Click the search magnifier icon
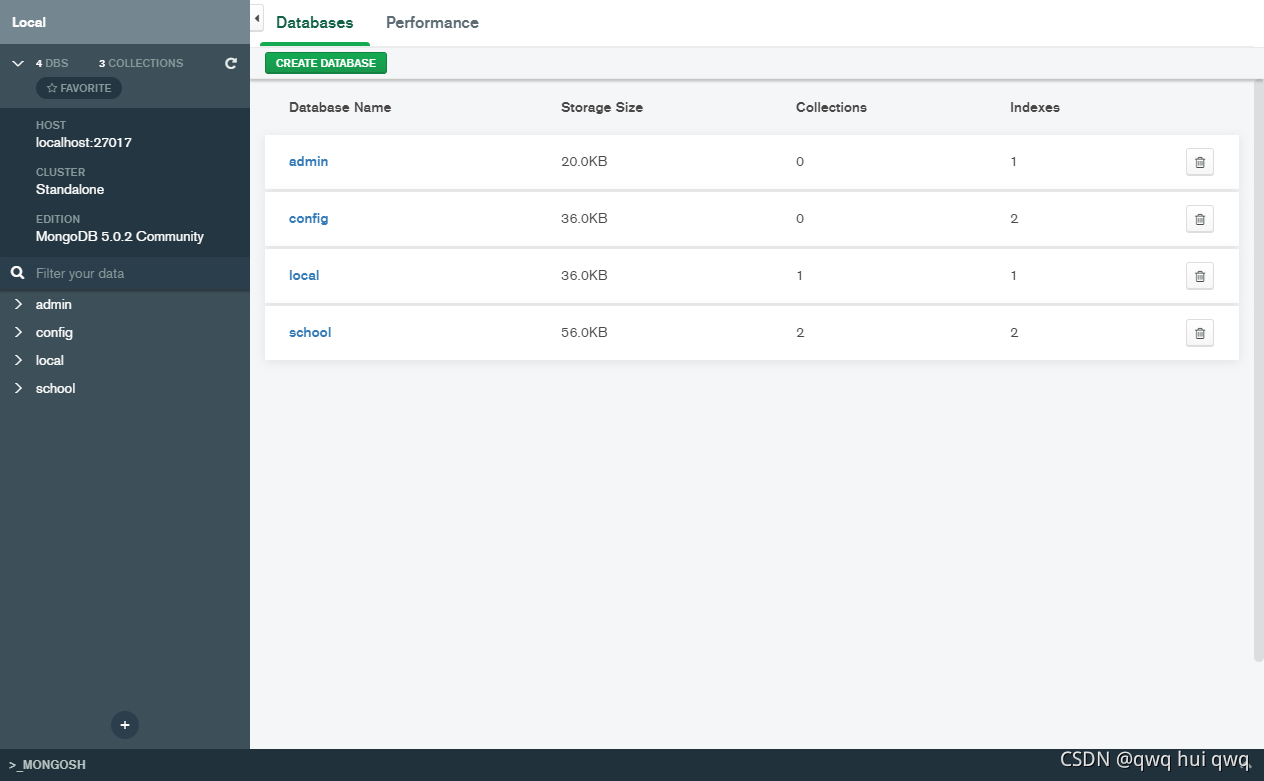 pos(17,273)
